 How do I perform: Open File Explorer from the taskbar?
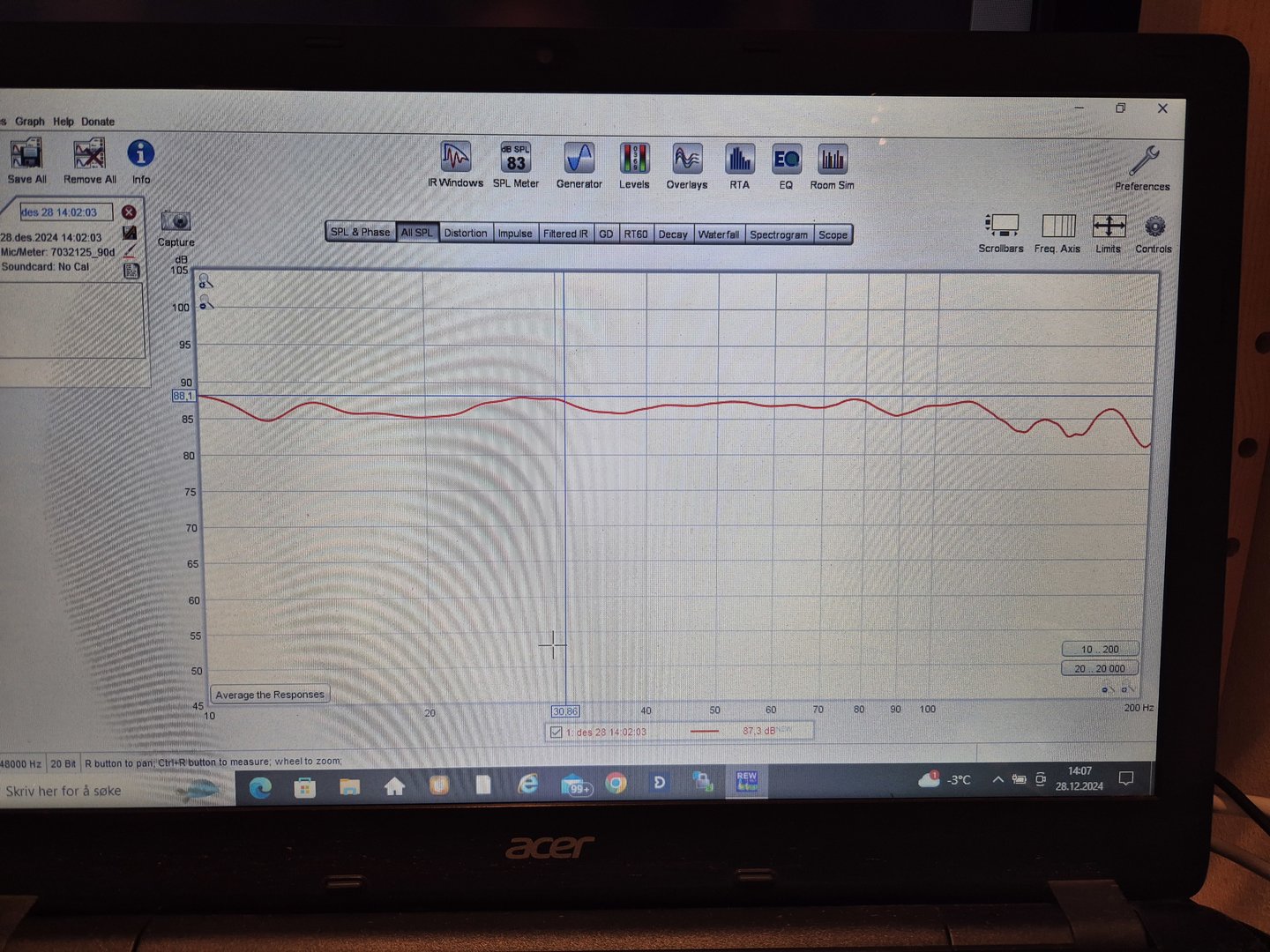[x=350, y=785]
